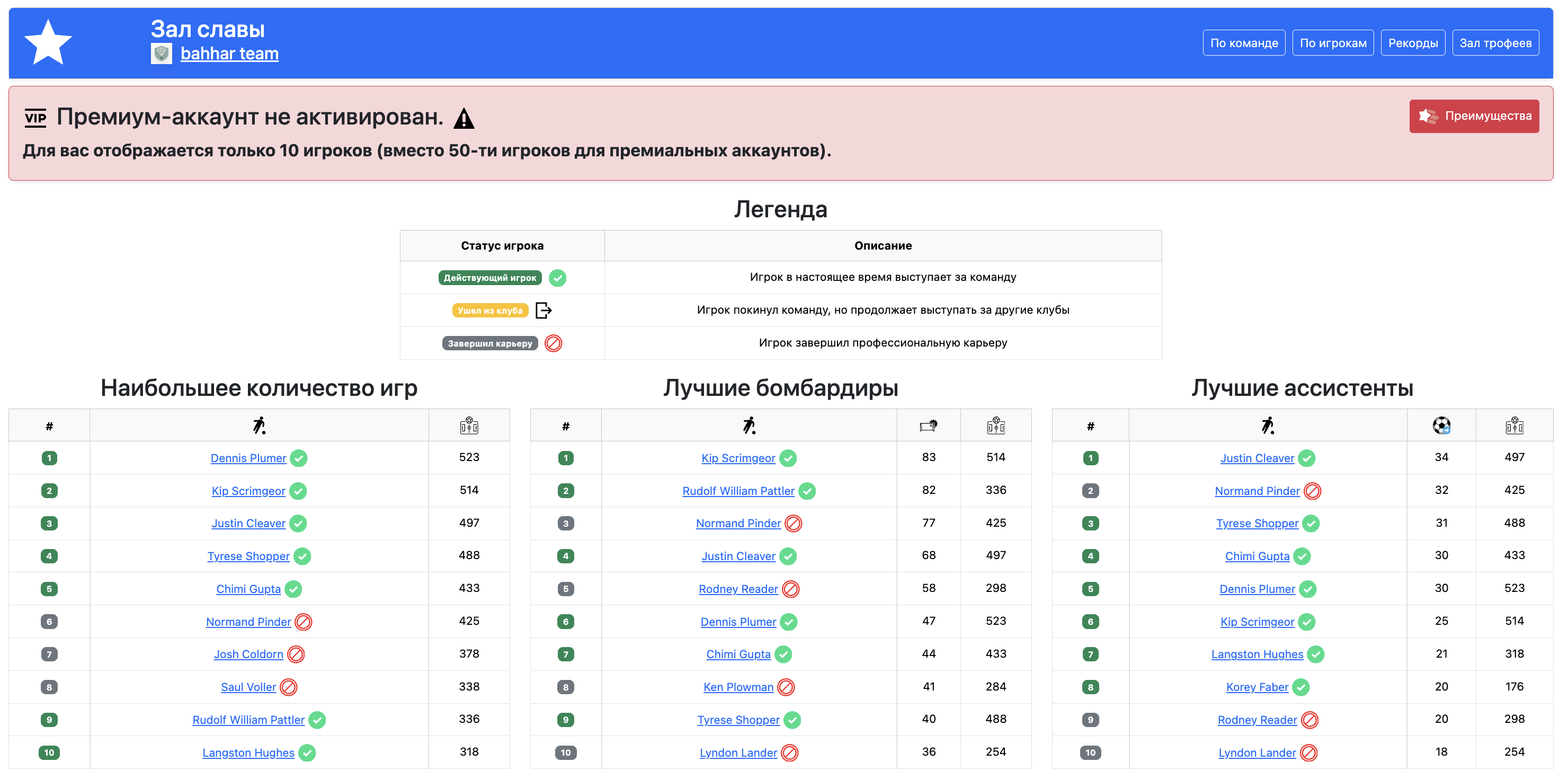Viewport: 1568px width, 779px height.
Task: Open the Зал трофеев section
Action: point(1496,42)
